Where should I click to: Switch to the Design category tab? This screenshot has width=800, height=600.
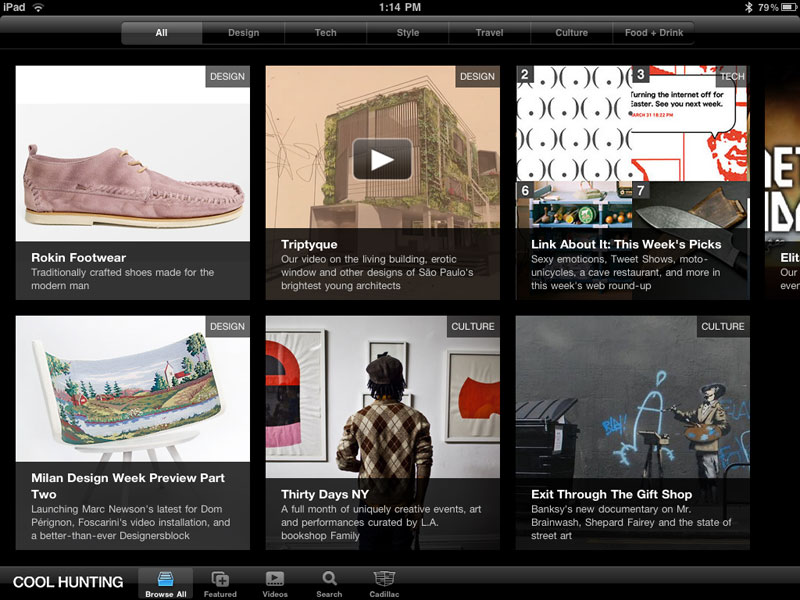click(x=243, y=33)
